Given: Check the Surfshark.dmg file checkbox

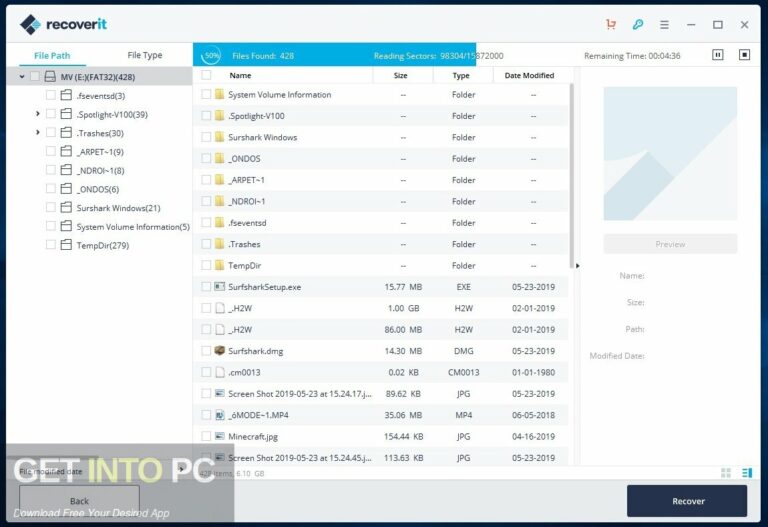Looking at the screenshot, I should [206, 351].
